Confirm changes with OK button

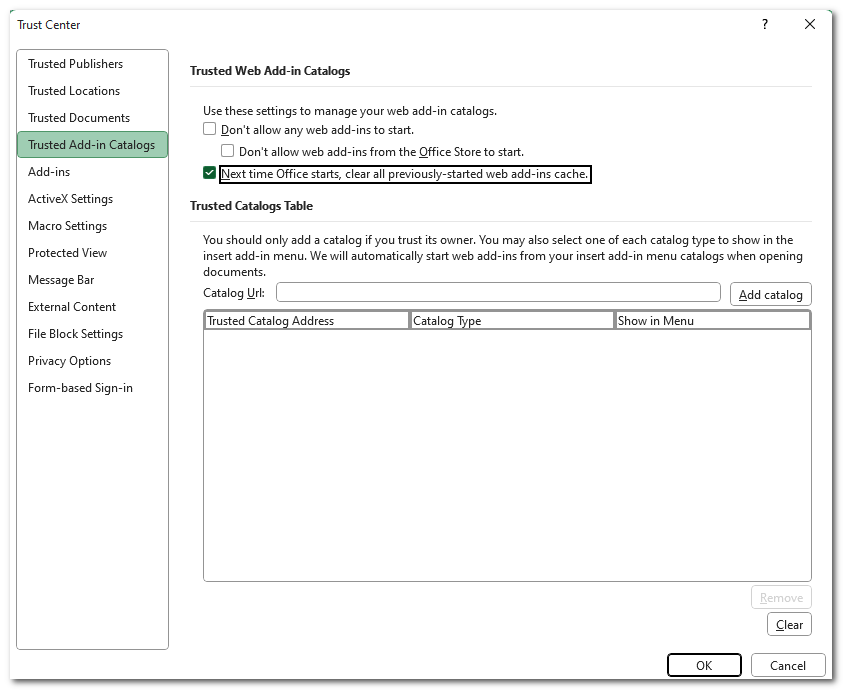(x=704, y=665)
